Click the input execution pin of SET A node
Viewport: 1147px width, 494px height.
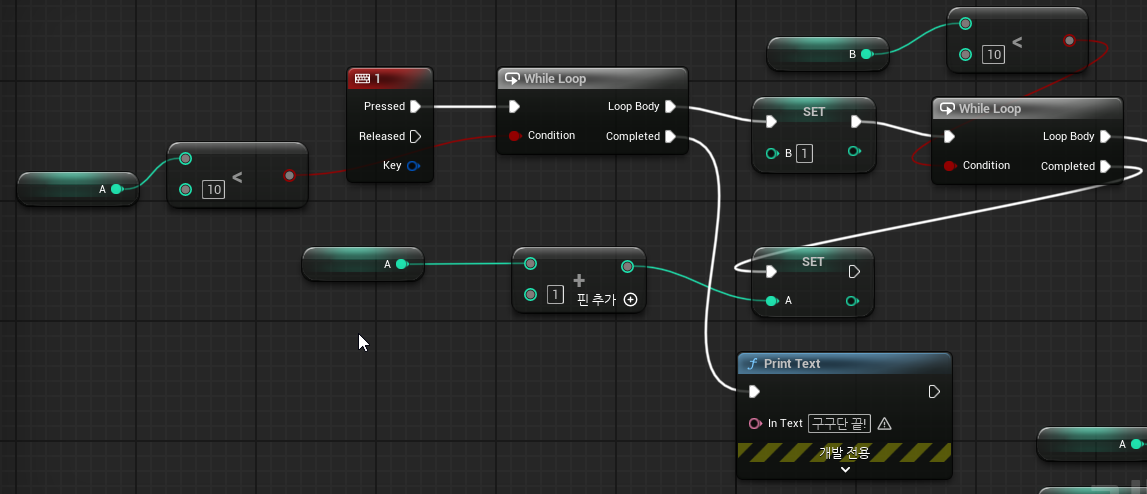[x=771, y=272]
